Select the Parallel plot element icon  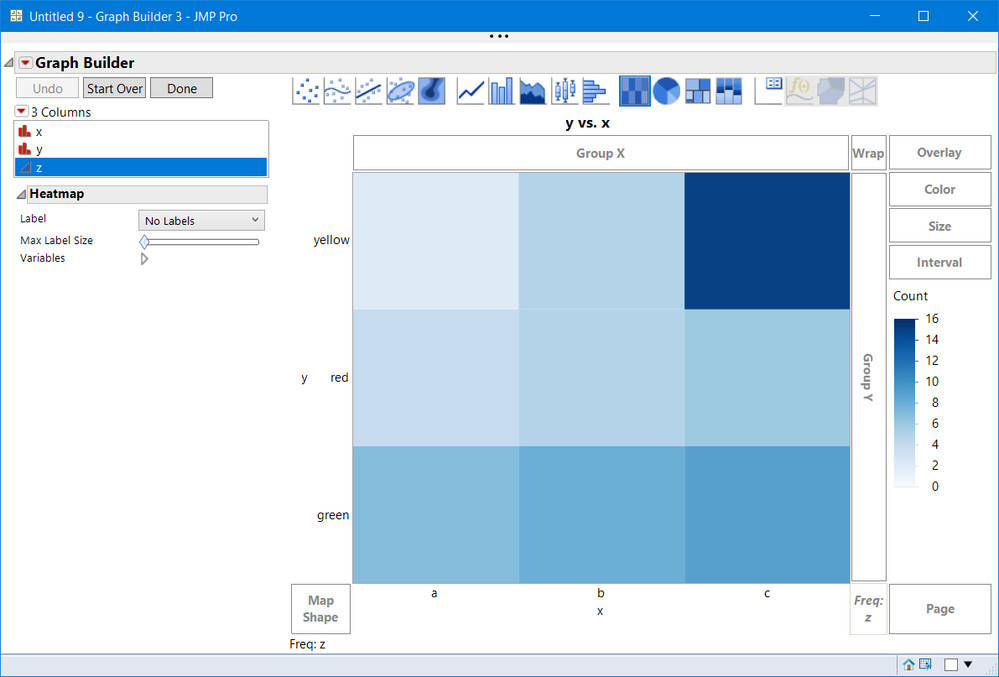[863, 90]
